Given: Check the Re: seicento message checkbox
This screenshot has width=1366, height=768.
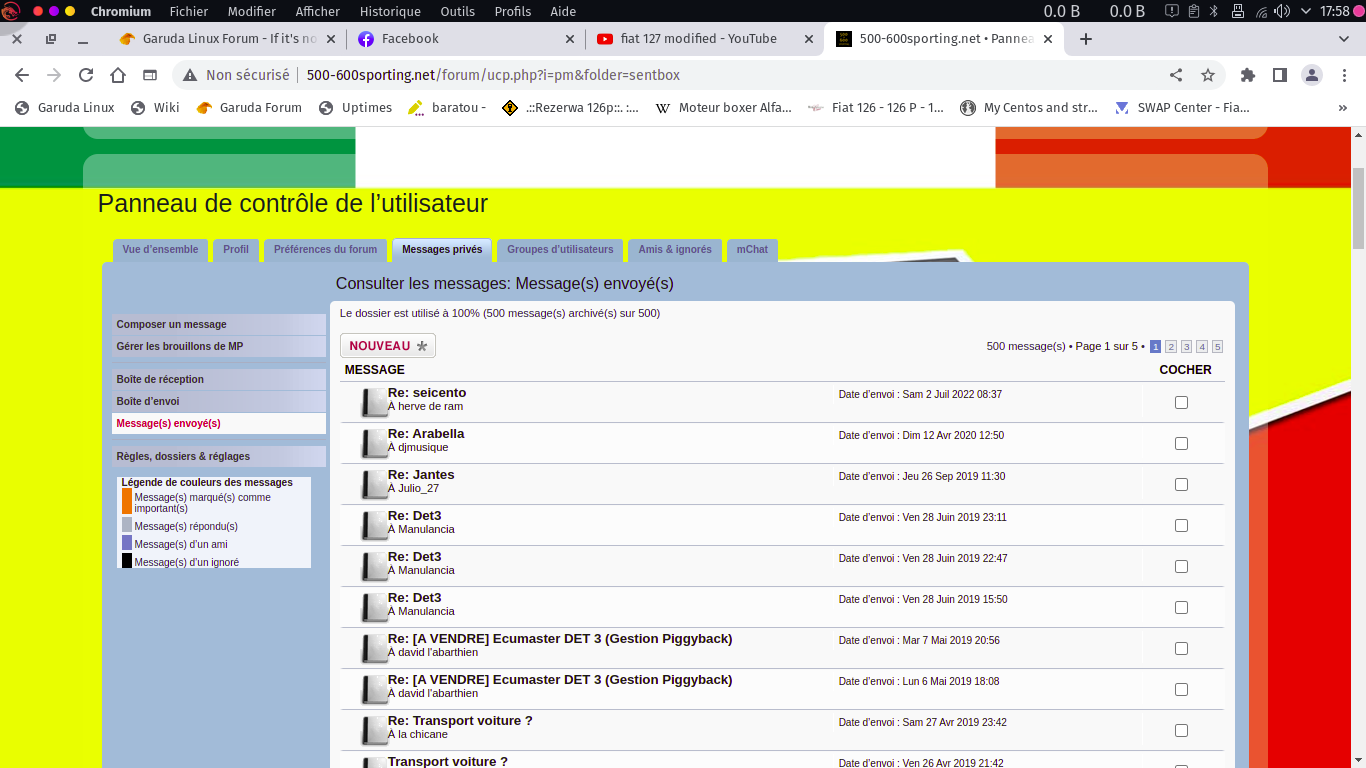Looking at the screenshot, I should tap(1181, 402).
